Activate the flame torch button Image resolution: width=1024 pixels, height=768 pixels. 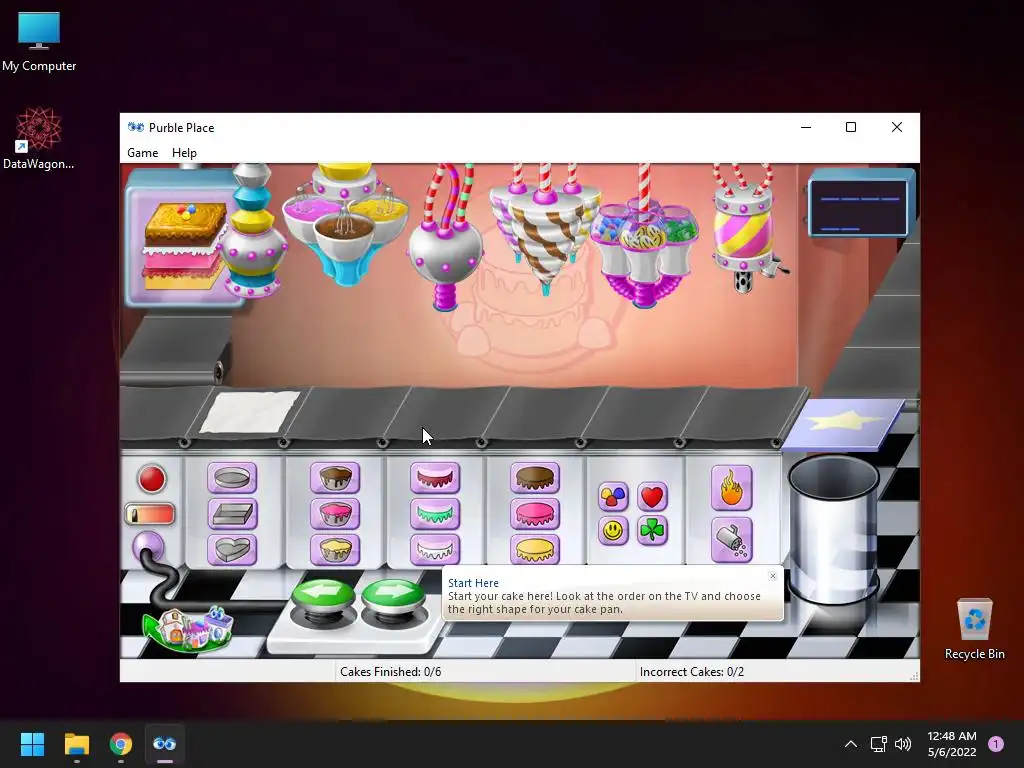(x=731, y=488)
